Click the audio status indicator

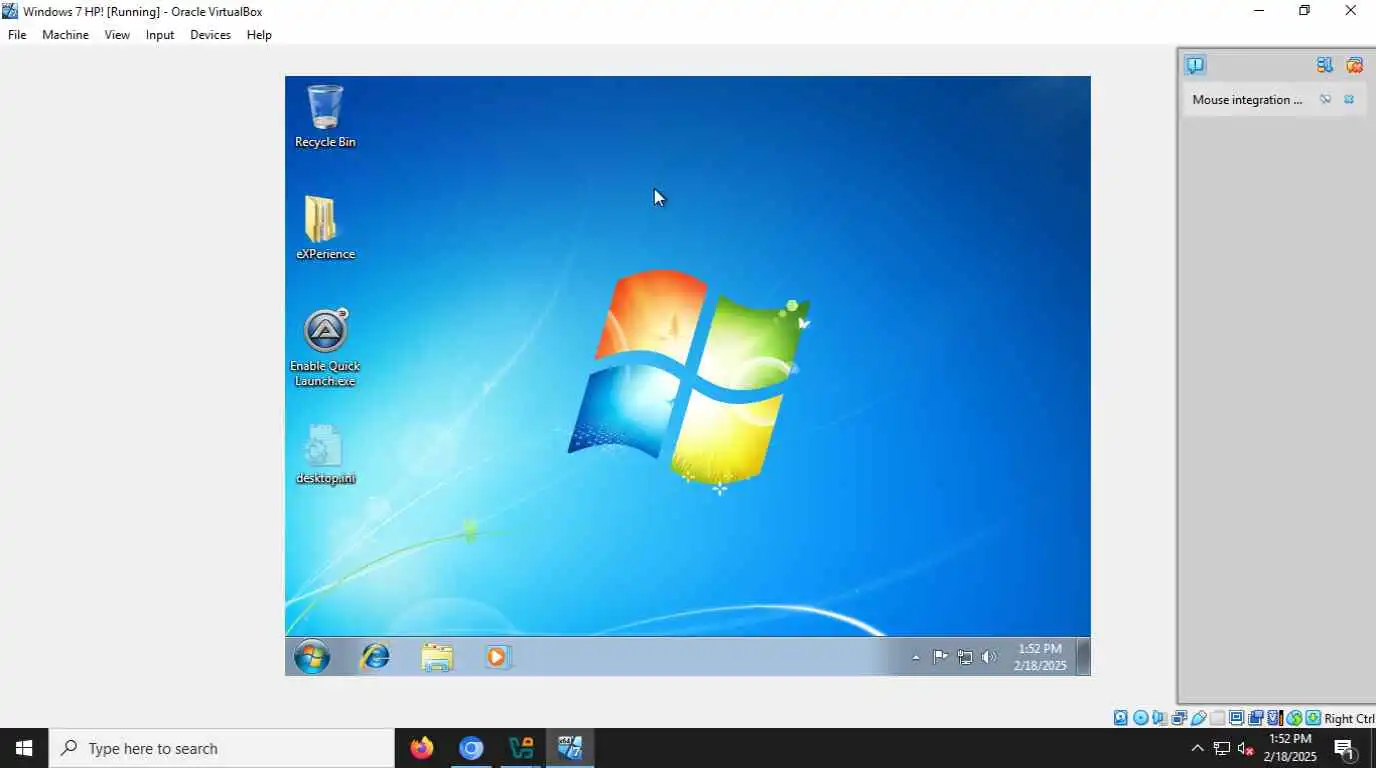[1159, 718]
